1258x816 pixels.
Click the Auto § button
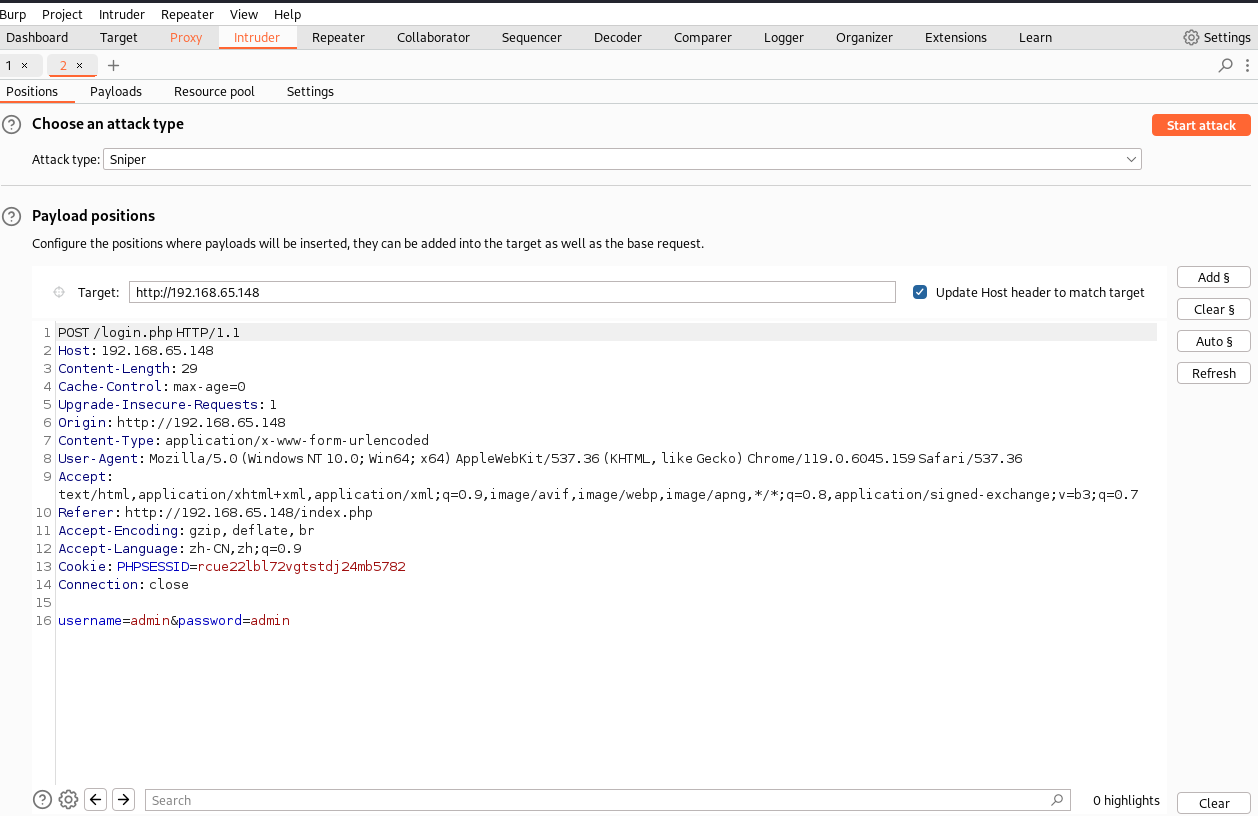pos(1213,341)
